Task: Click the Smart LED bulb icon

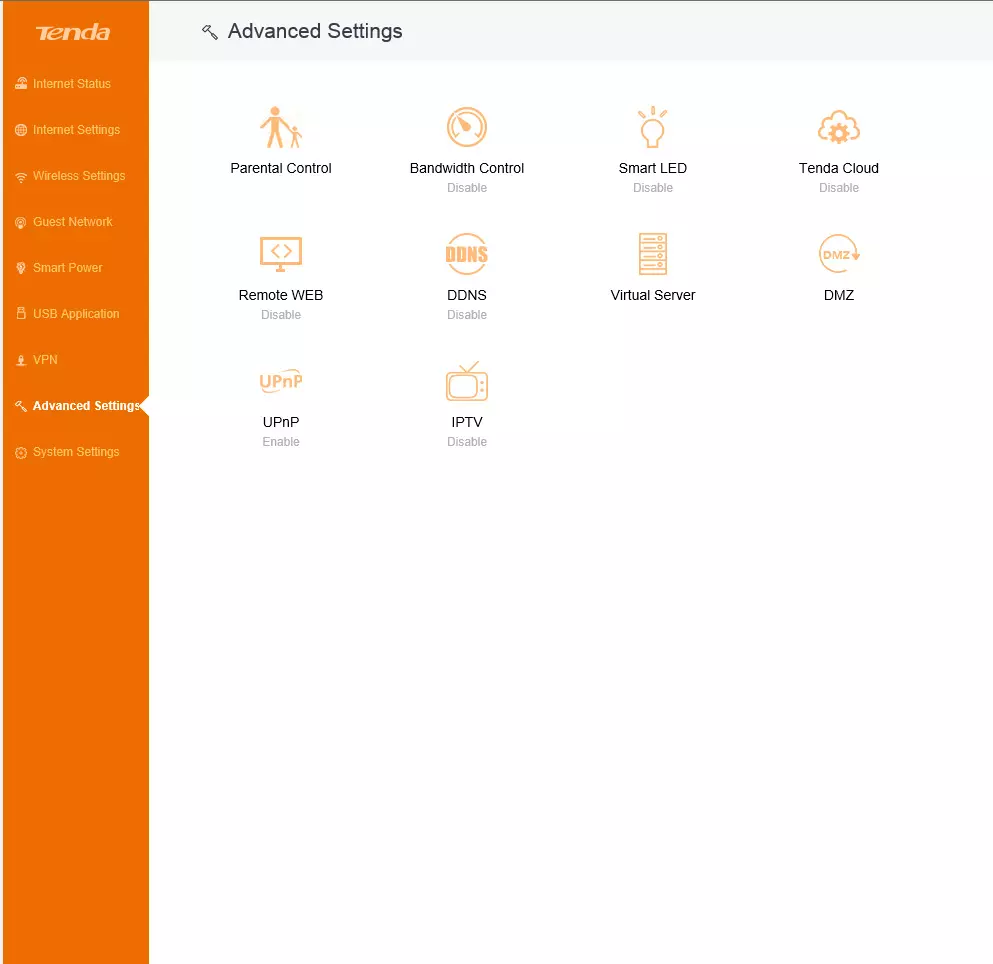Action: [652, 127]
